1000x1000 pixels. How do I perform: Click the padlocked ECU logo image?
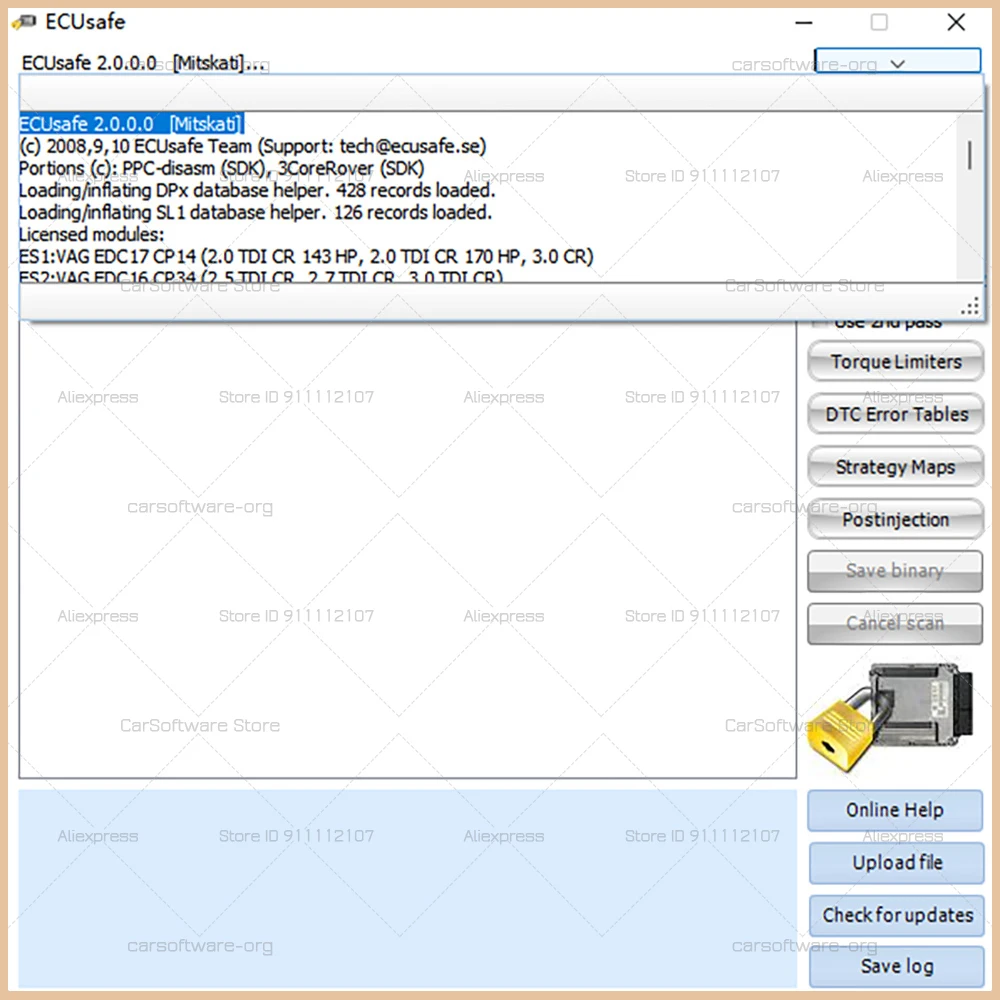click(x=890, y=717)
